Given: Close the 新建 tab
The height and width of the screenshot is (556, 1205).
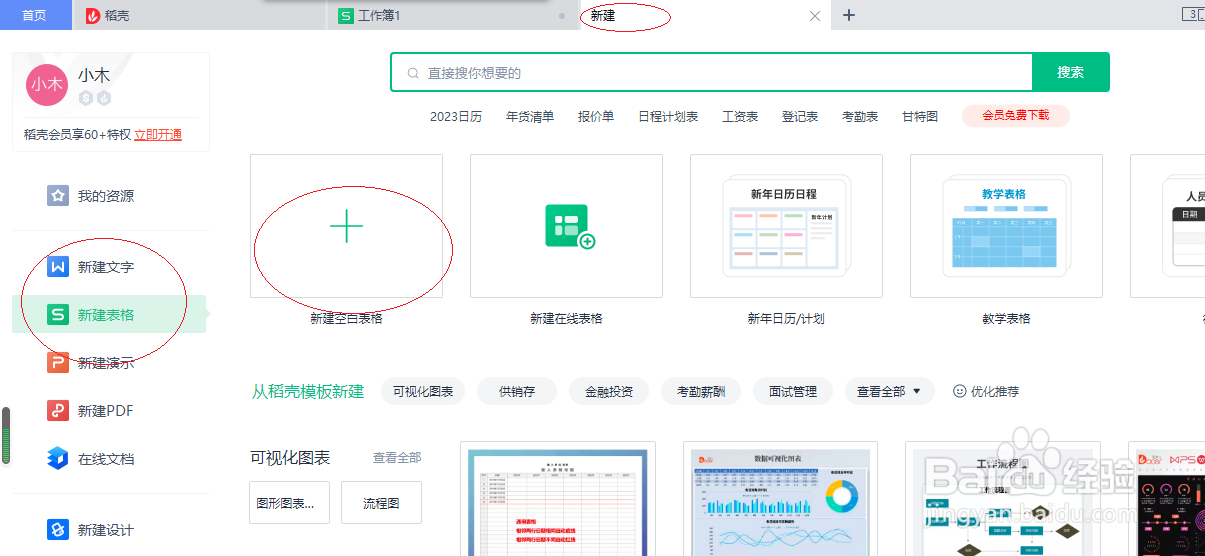Looking at the screenshot, I should 814,16.
